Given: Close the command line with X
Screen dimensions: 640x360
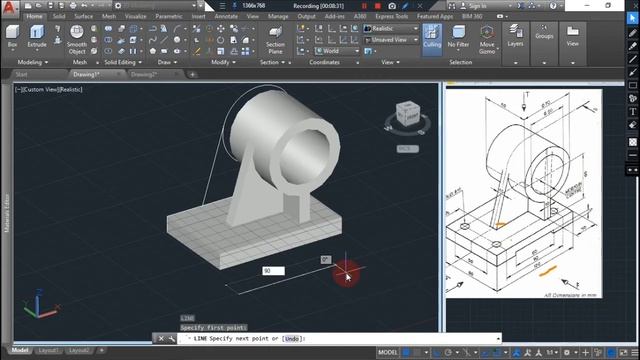Looking at the screenshot, I should (x=161, y=338).
